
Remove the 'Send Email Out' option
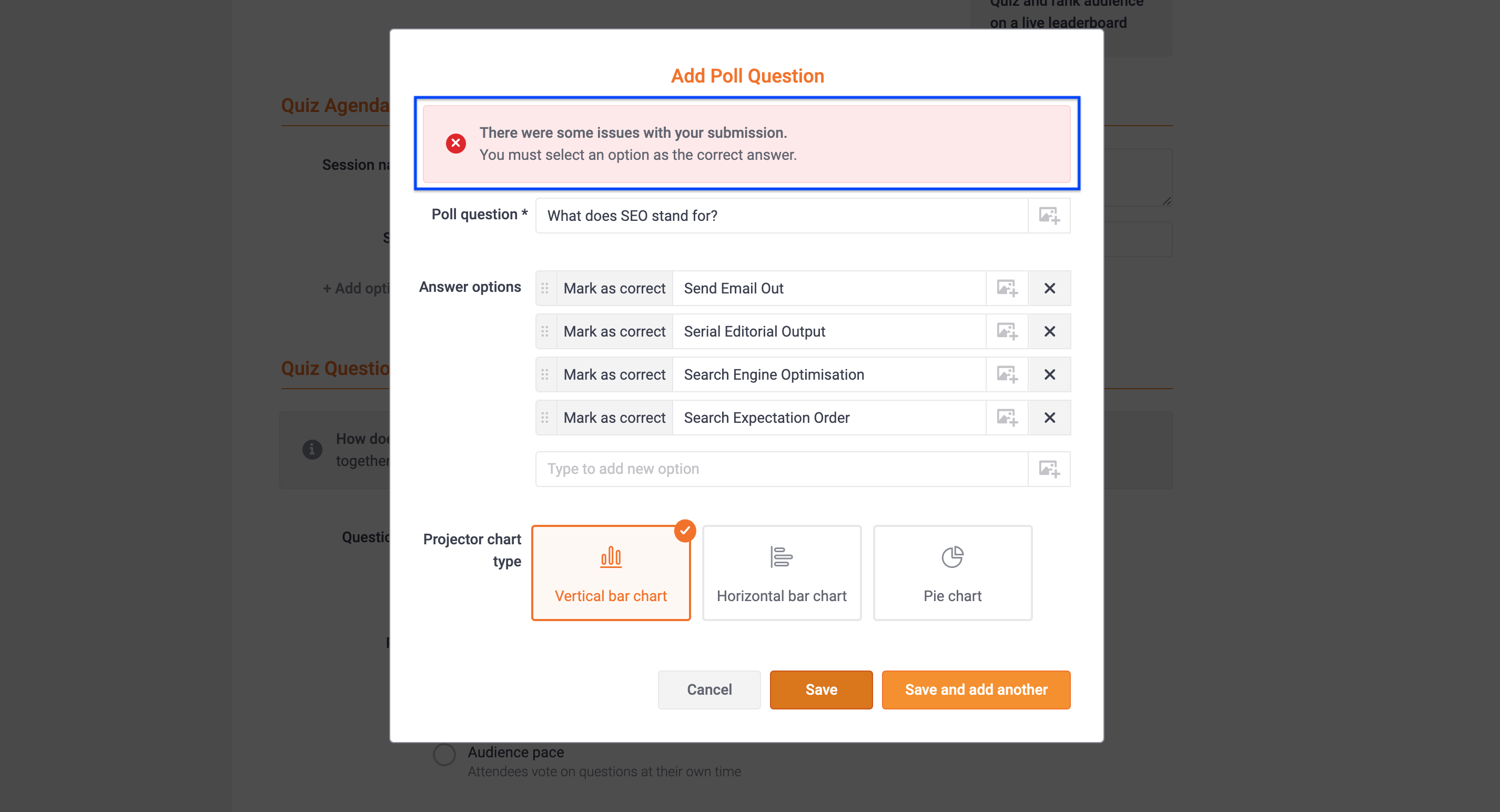pos(1049,288)
